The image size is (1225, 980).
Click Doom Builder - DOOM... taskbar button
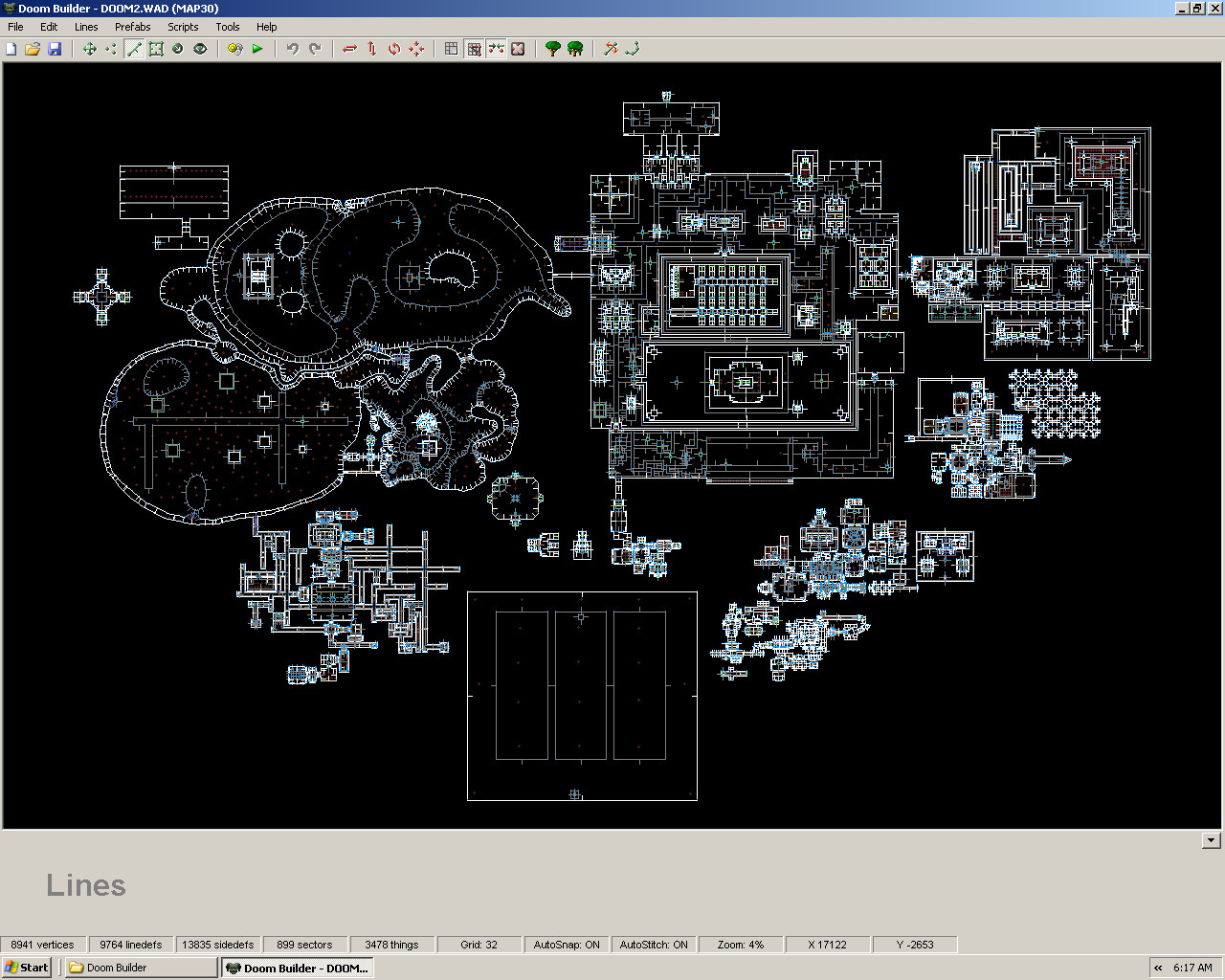(x=298, y=968)
